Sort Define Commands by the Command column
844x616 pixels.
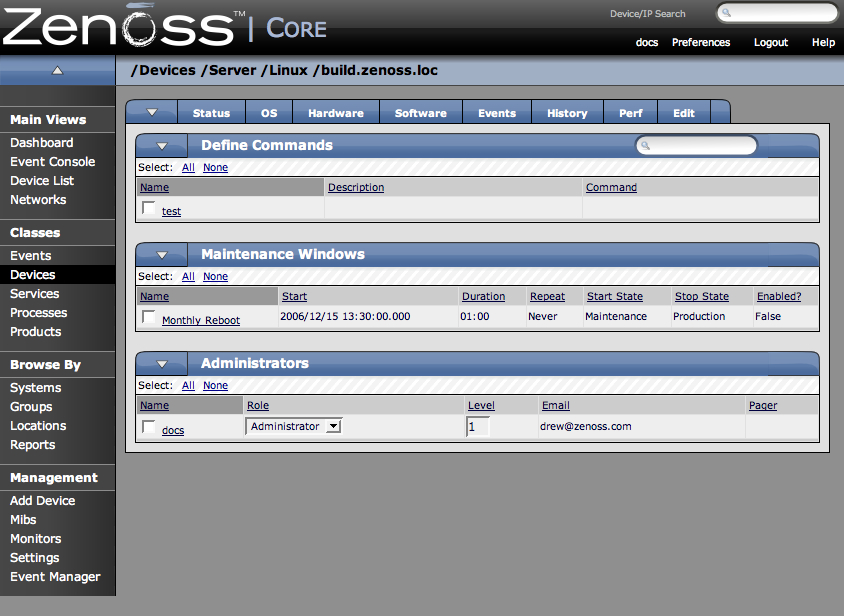611,187
